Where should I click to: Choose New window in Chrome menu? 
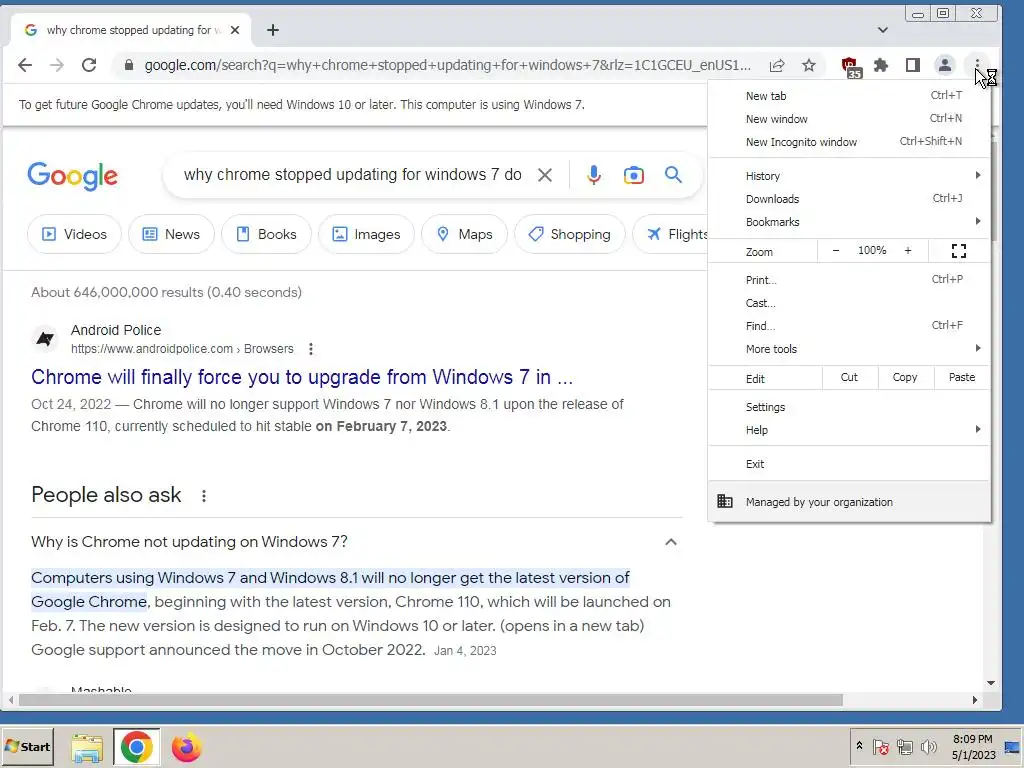(x=850, y=119)
